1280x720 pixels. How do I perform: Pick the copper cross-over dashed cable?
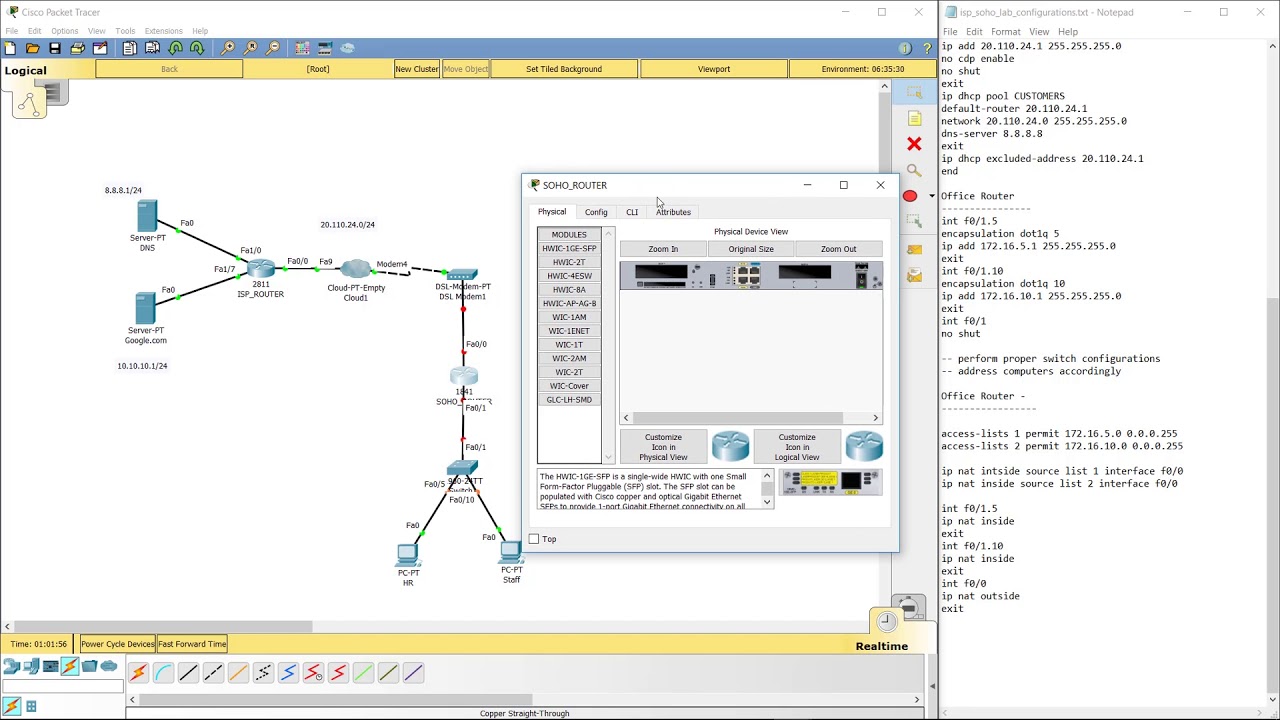213,673
